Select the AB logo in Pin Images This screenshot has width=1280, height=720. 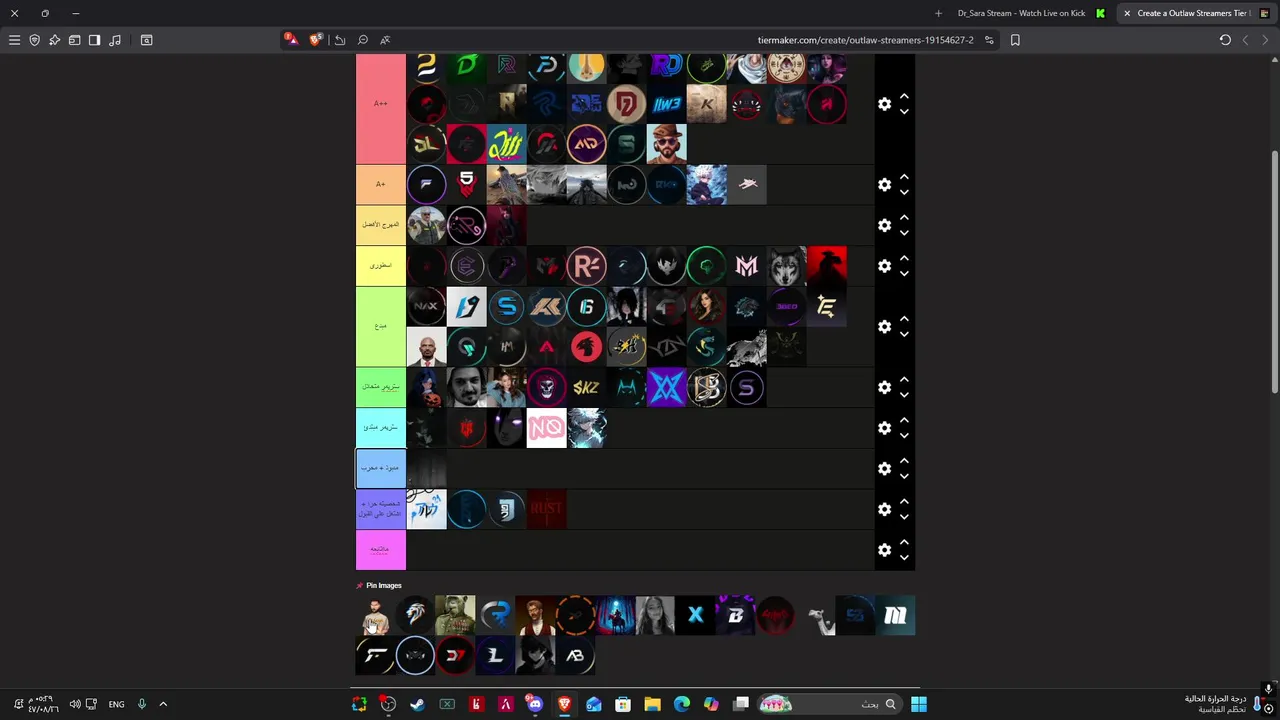tap(575, 656)
